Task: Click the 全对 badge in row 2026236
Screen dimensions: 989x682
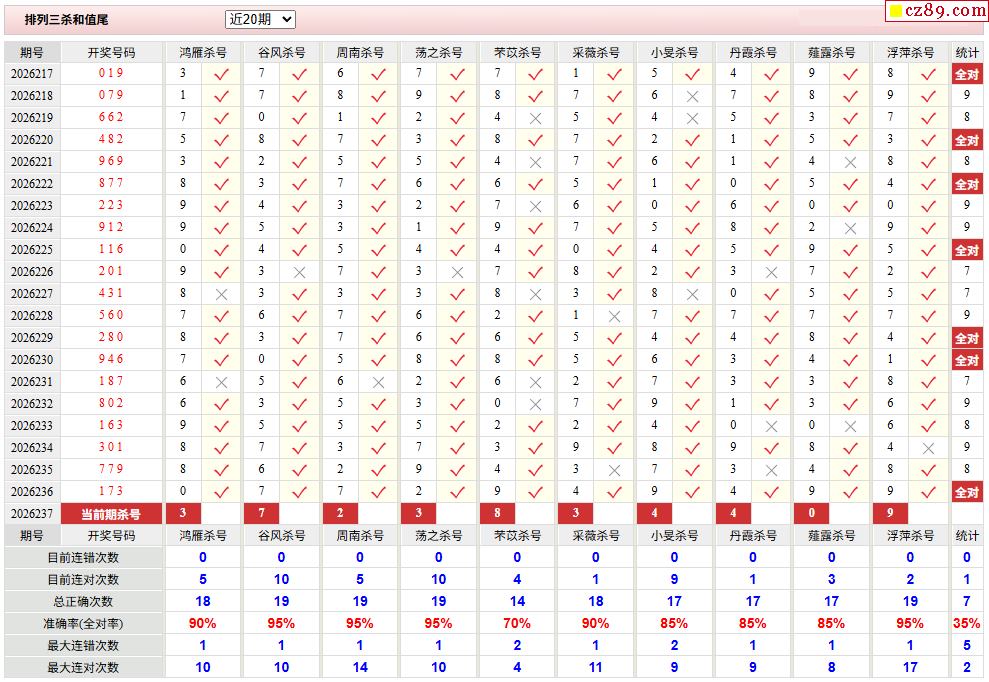Action: (967, 492)
